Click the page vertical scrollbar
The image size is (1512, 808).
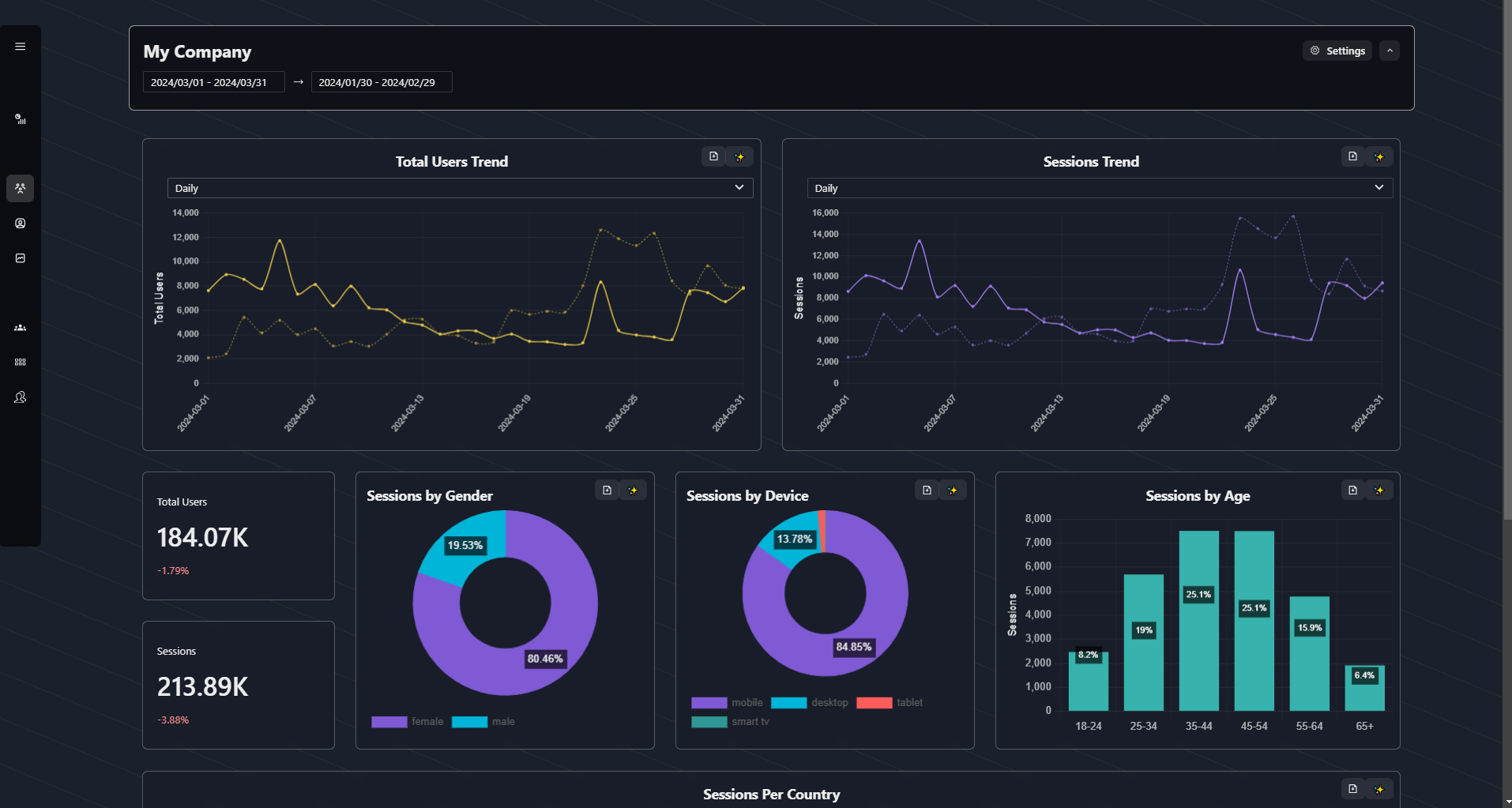click(x=1507, y=261)
